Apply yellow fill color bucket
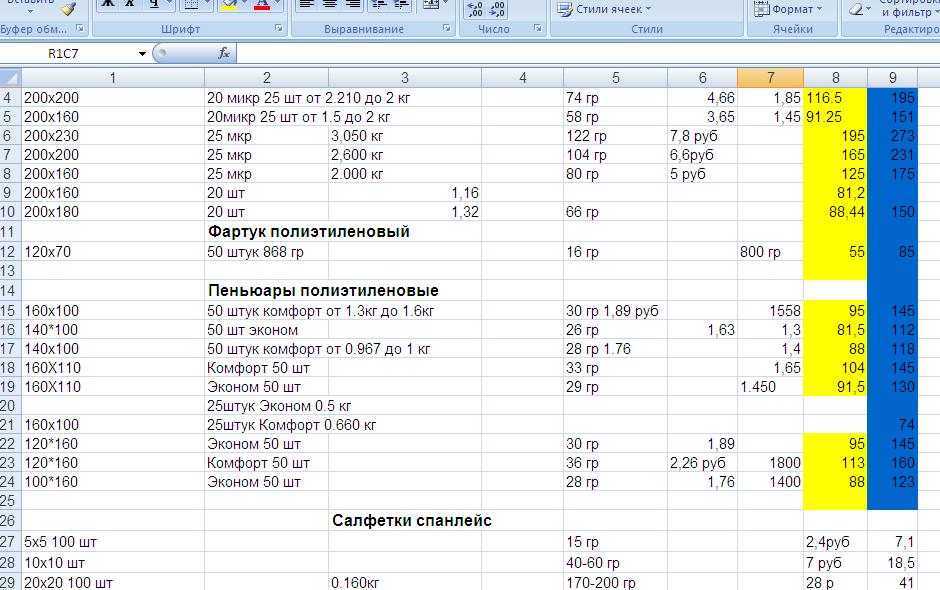 pyautogui.click(x=229, y=5)
